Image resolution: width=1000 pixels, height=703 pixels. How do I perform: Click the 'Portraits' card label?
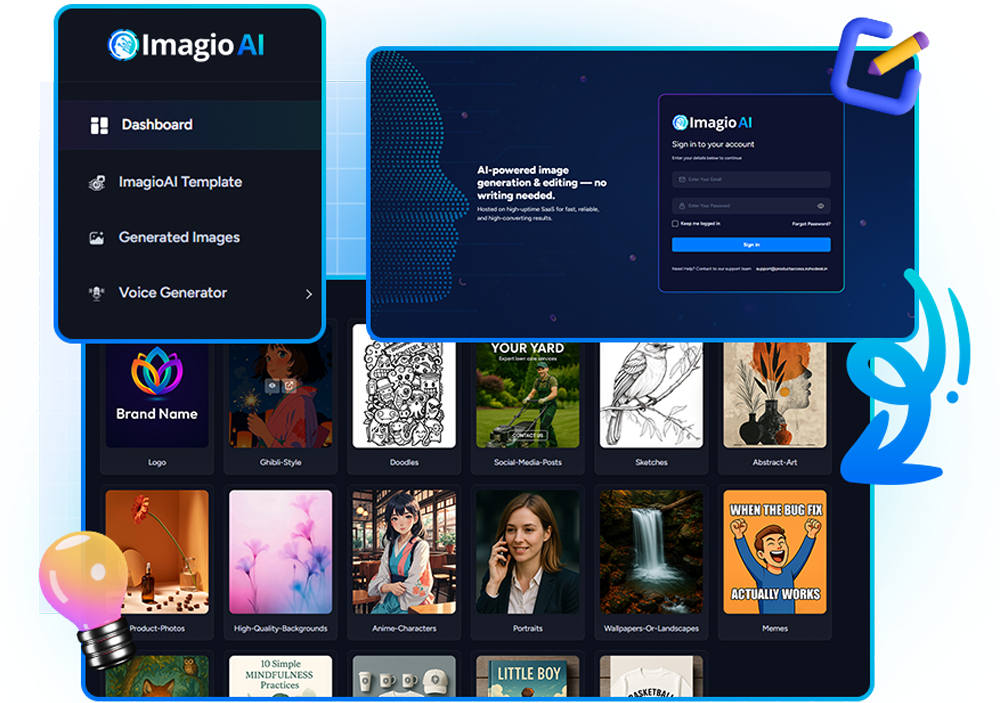528,628
